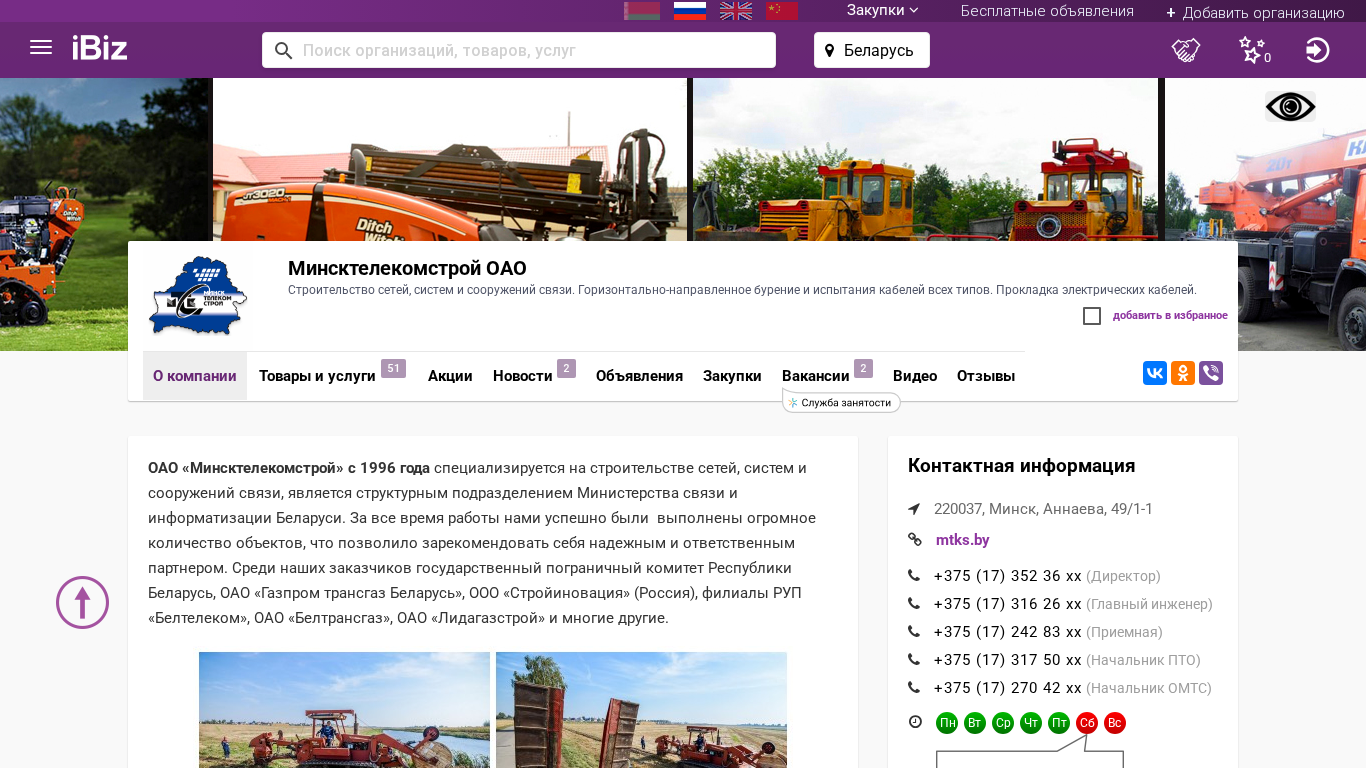1366x768 pixels.
Task: Open the yellow tractors banner photo
Action: (925, 159)
